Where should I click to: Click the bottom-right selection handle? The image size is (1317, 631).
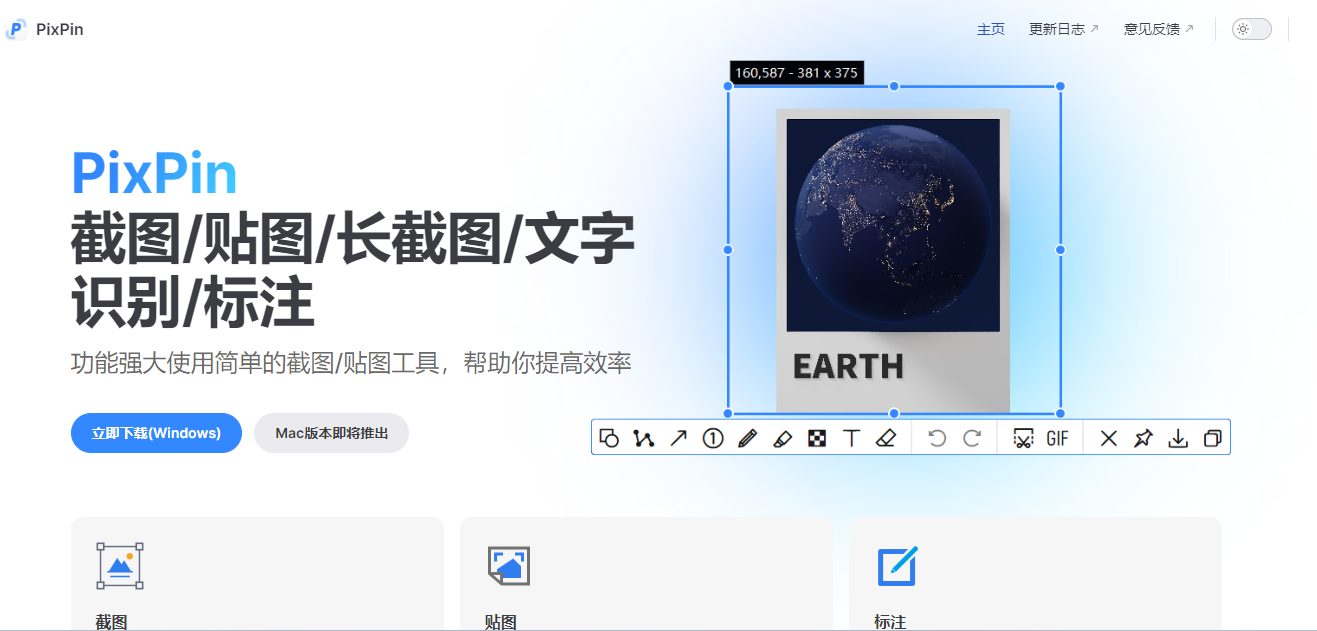pyautogui.click(x=1060, y=413)
